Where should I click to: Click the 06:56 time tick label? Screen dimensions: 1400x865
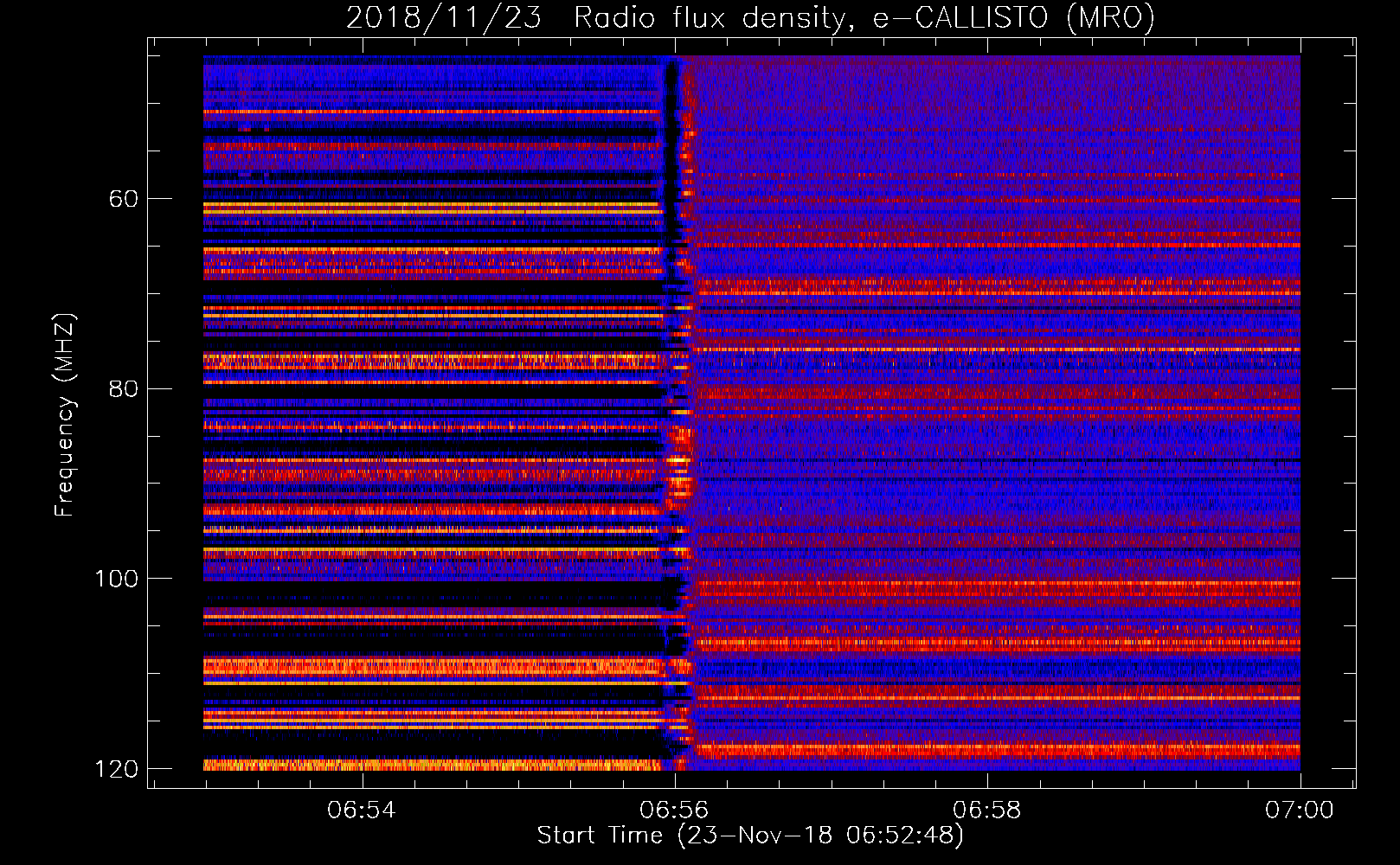click(673, 810)
